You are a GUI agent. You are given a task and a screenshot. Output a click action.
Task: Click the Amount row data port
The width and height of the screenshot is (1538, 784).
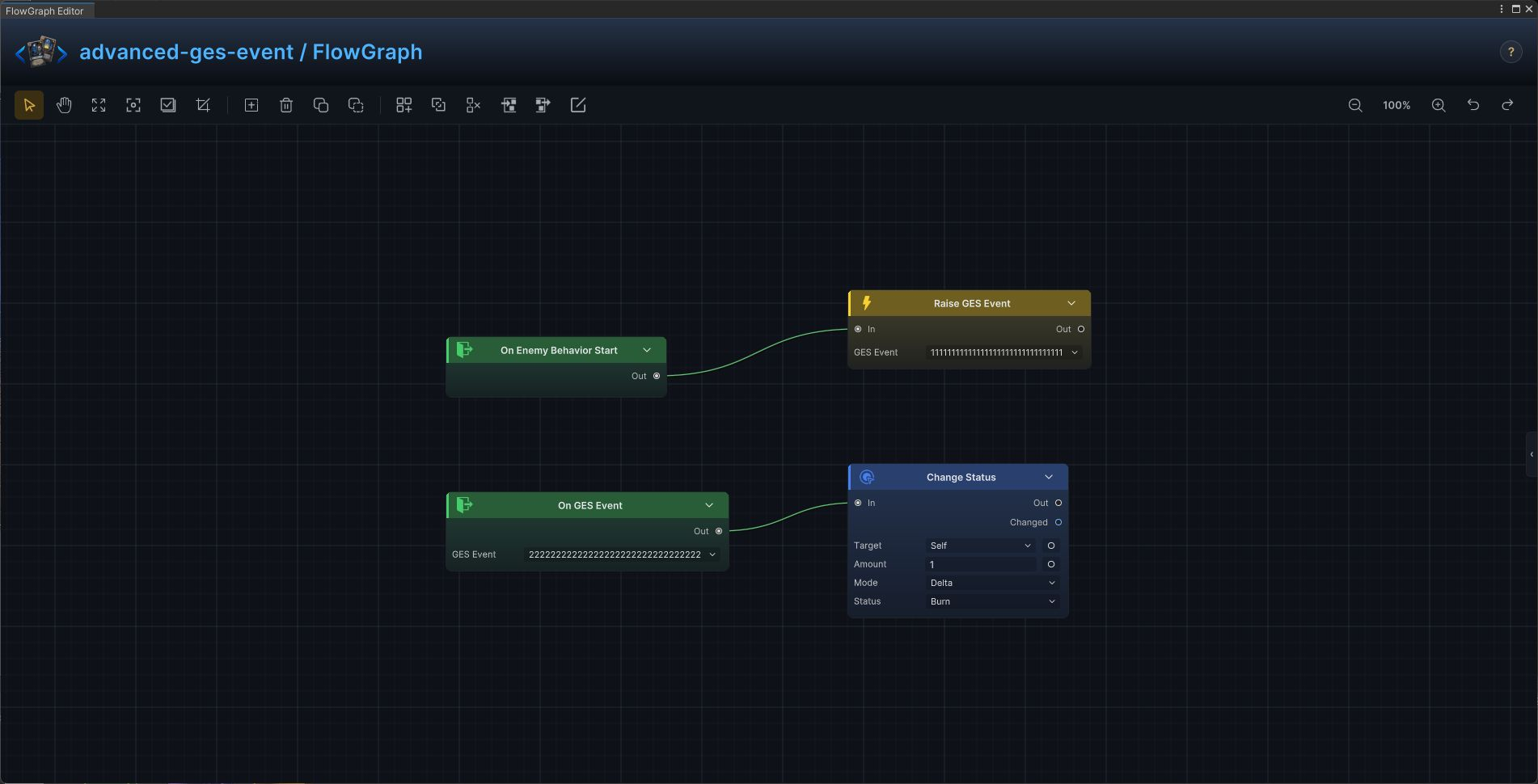click(1051, 564)
